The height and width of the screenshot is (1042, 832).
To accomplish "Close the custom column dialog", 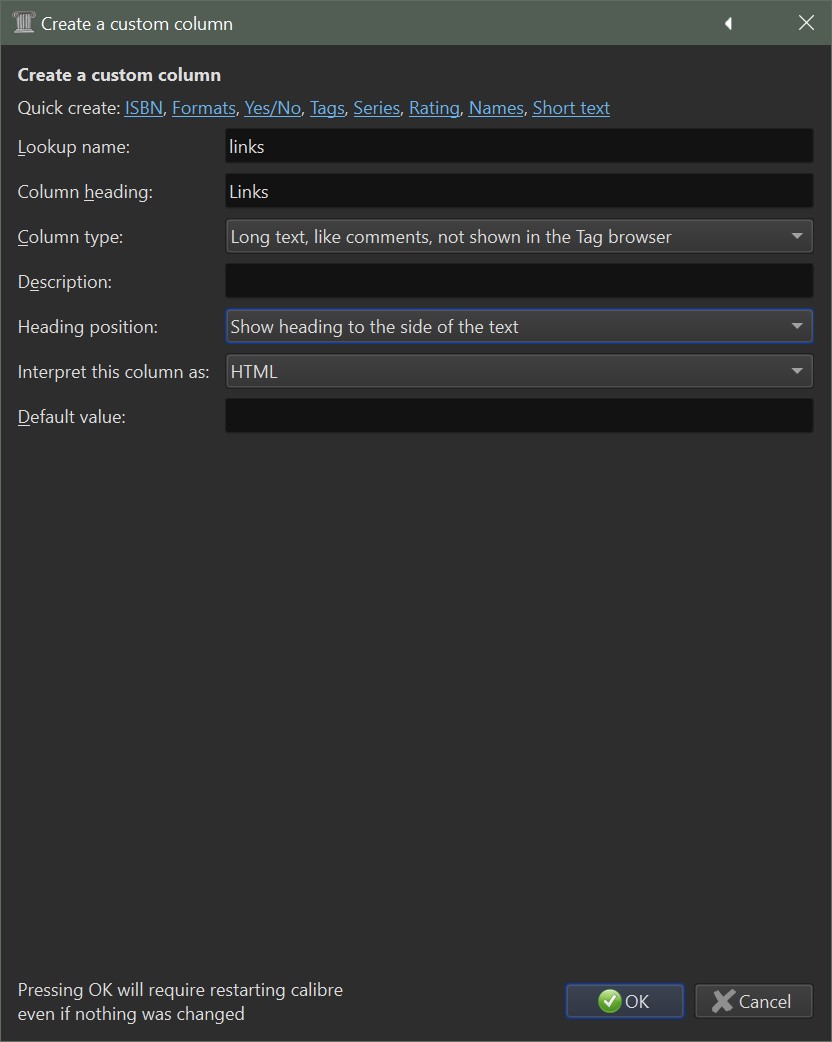I will 806,23.
